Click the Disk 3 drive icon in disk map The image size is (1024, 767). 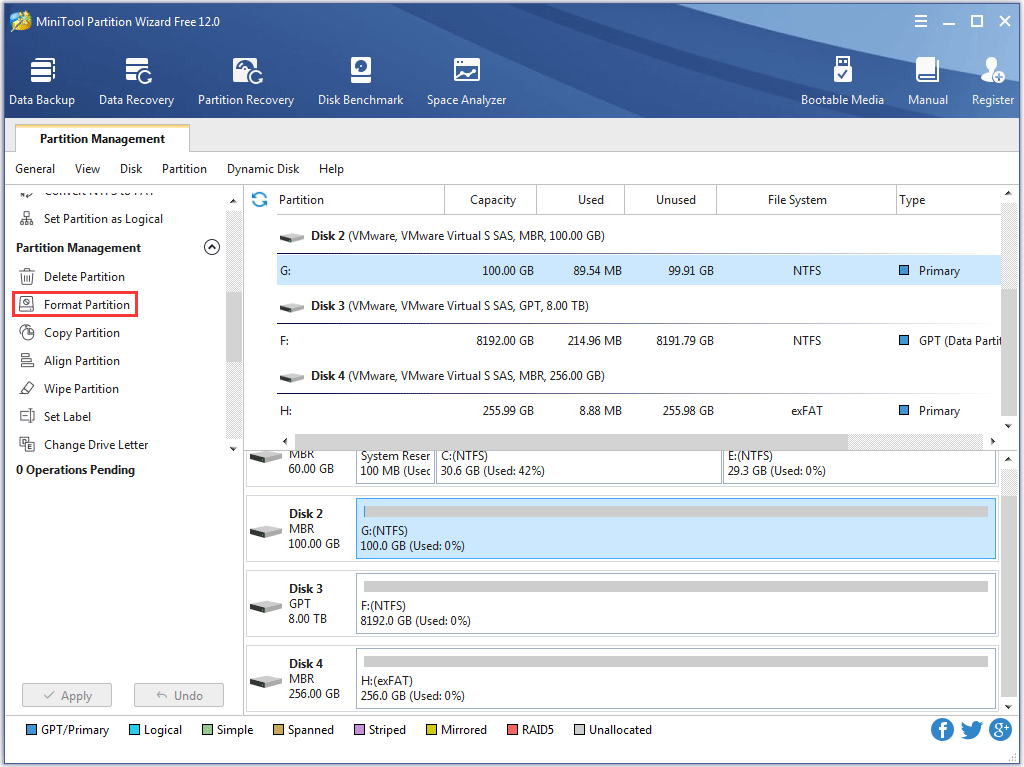pyautogui.click(x=266, y=606)
